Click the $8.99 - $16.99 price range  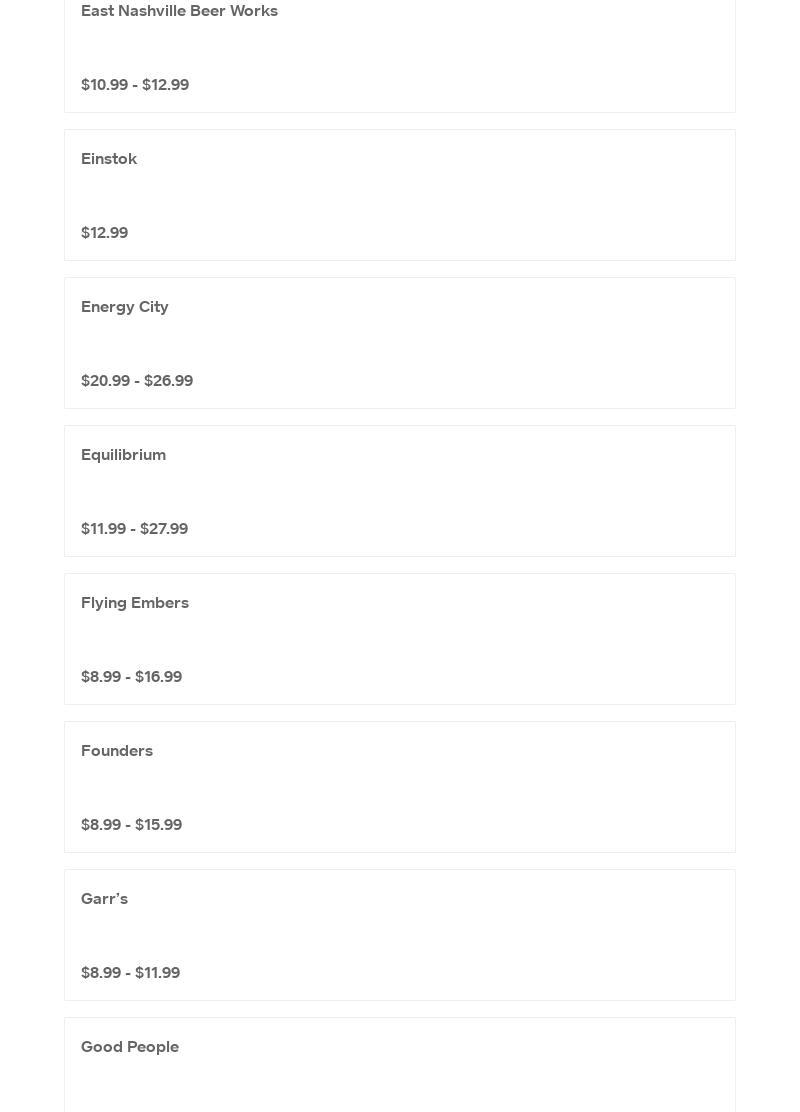(131, 677)
